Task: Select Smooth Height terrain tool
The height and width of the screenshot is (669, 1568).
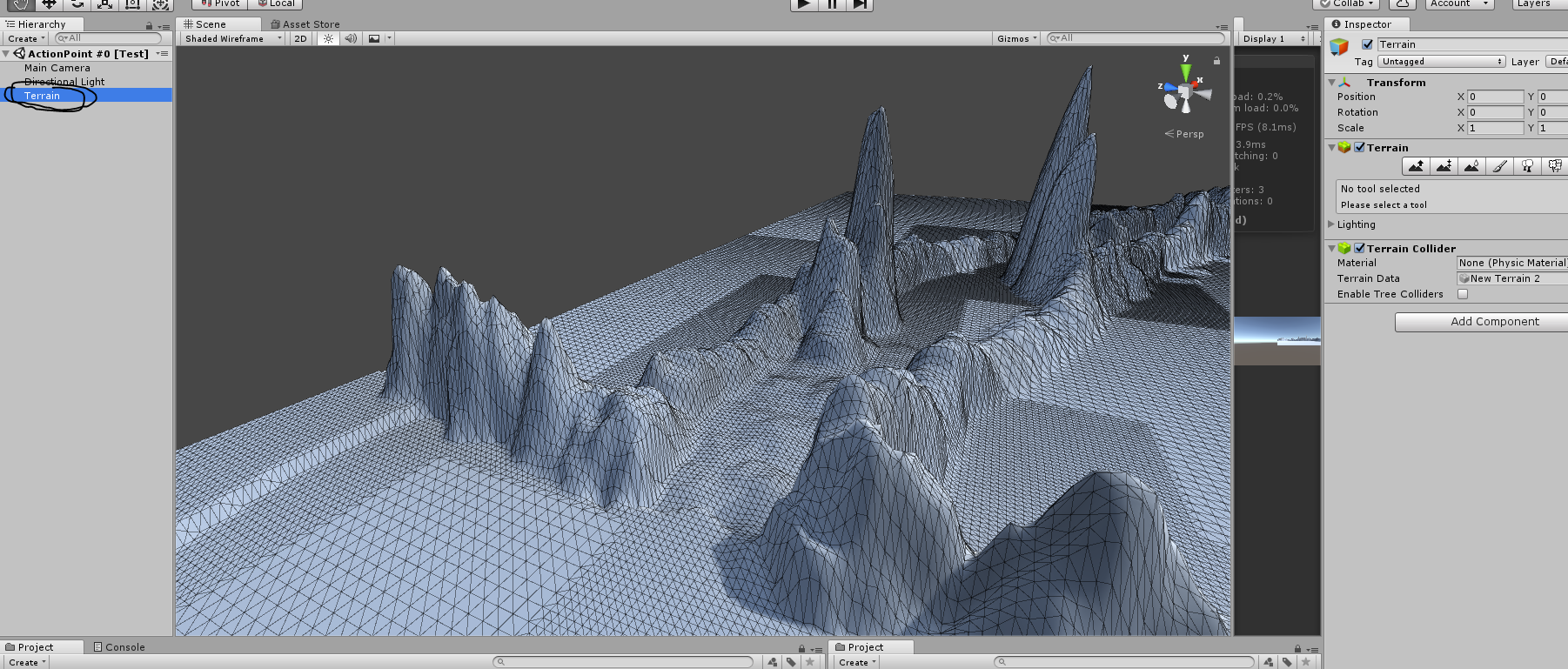Action: (x=1471, y=166)
